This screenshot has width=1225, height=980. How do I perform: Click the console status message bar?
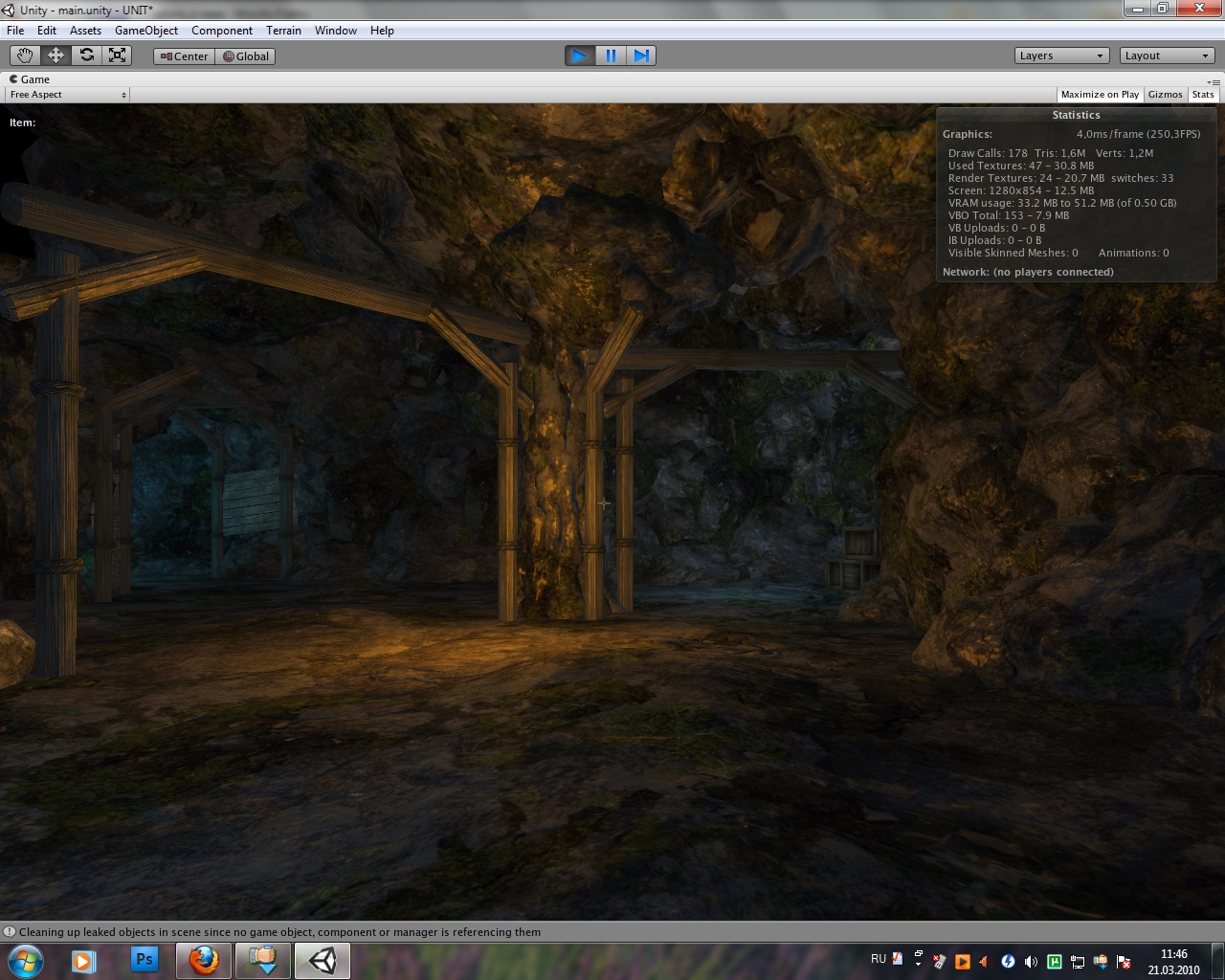pos(279,932)
